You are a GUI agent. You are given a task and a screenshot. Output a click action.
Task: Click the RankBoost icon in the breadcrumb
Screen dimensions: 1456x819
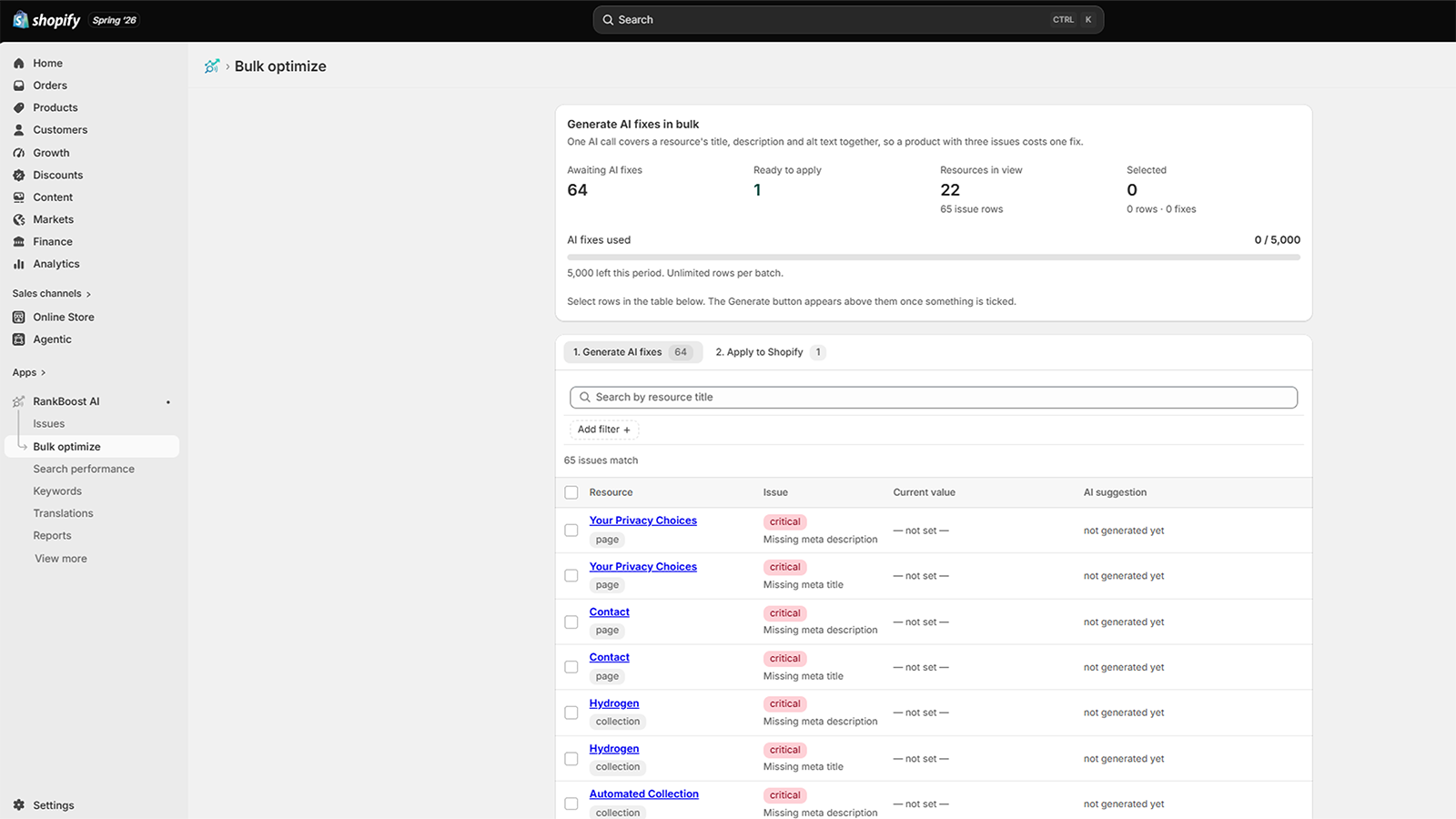212,66
